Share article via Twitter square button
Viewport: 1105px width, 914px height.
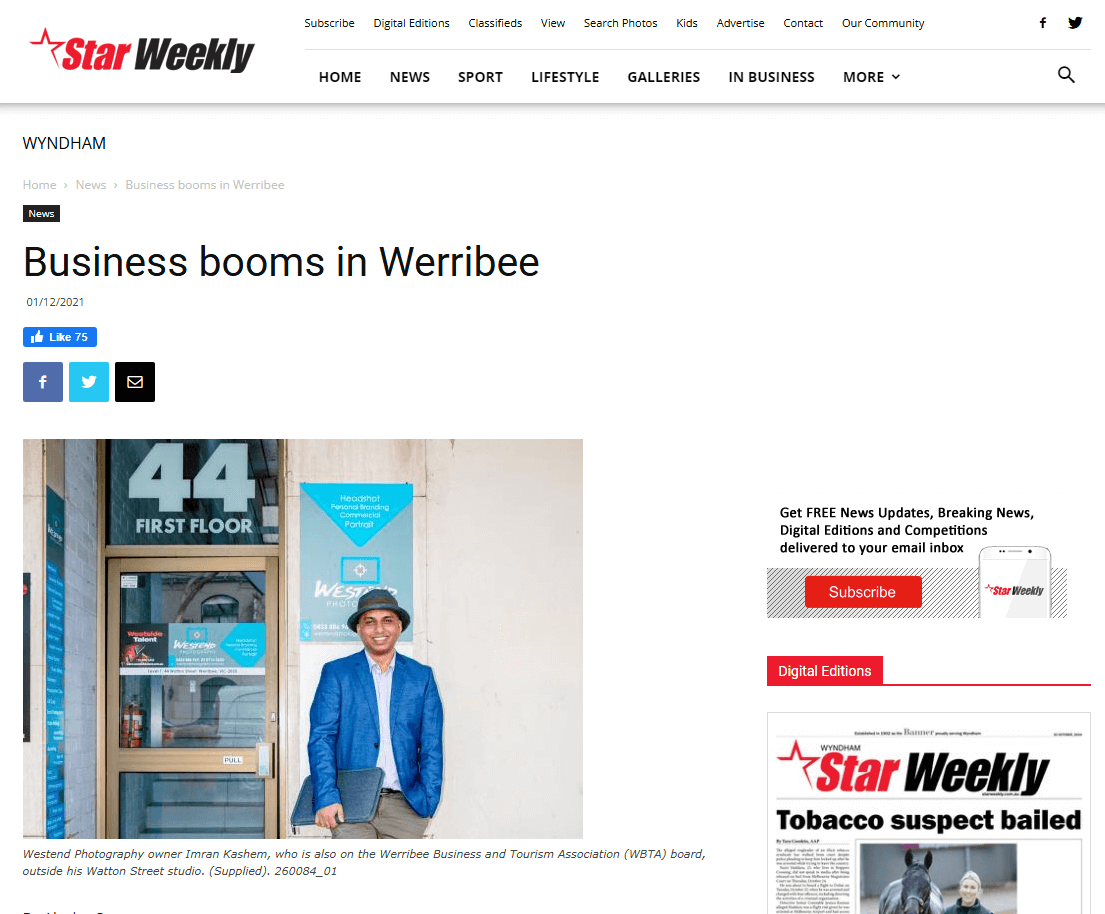click(89, 382)
